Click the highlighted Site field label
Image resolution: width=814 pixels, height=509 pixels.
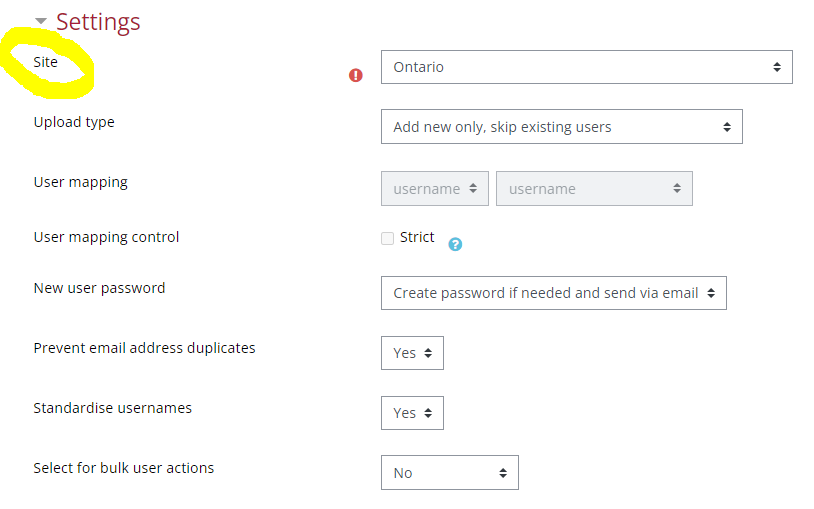click(46, 62)
